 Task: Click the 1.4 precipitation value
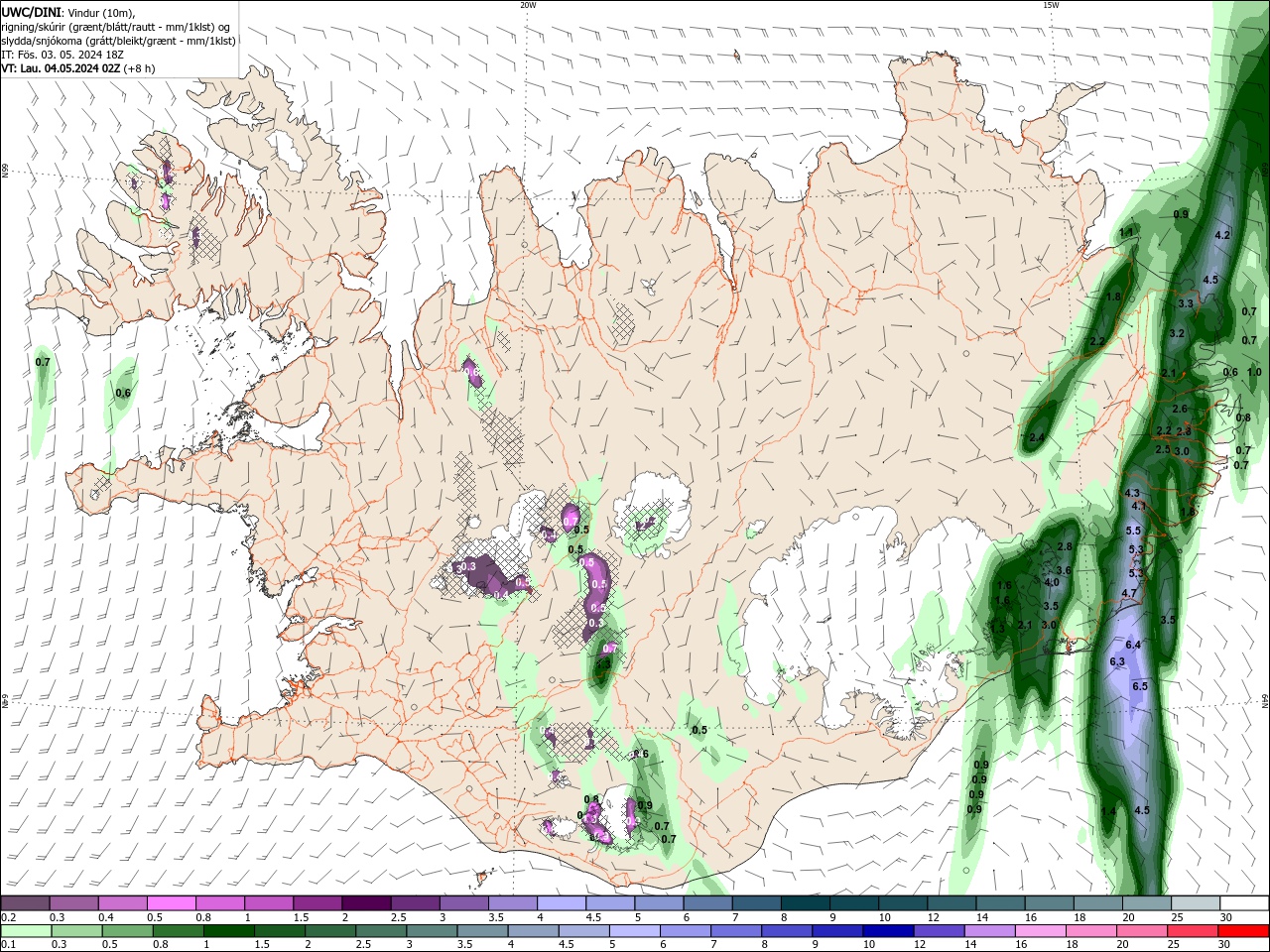[1108, 812]
